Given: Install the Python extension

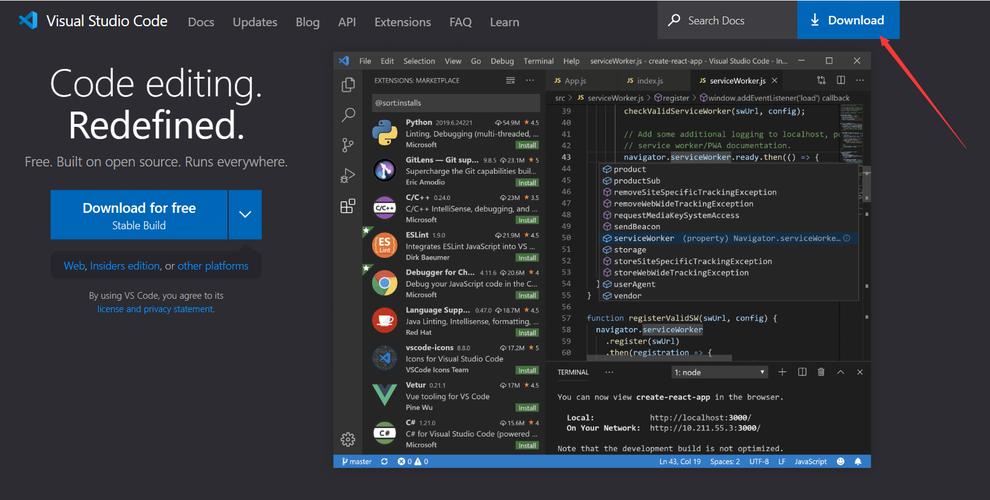Looking at the screenshot, I should point(527,145).
